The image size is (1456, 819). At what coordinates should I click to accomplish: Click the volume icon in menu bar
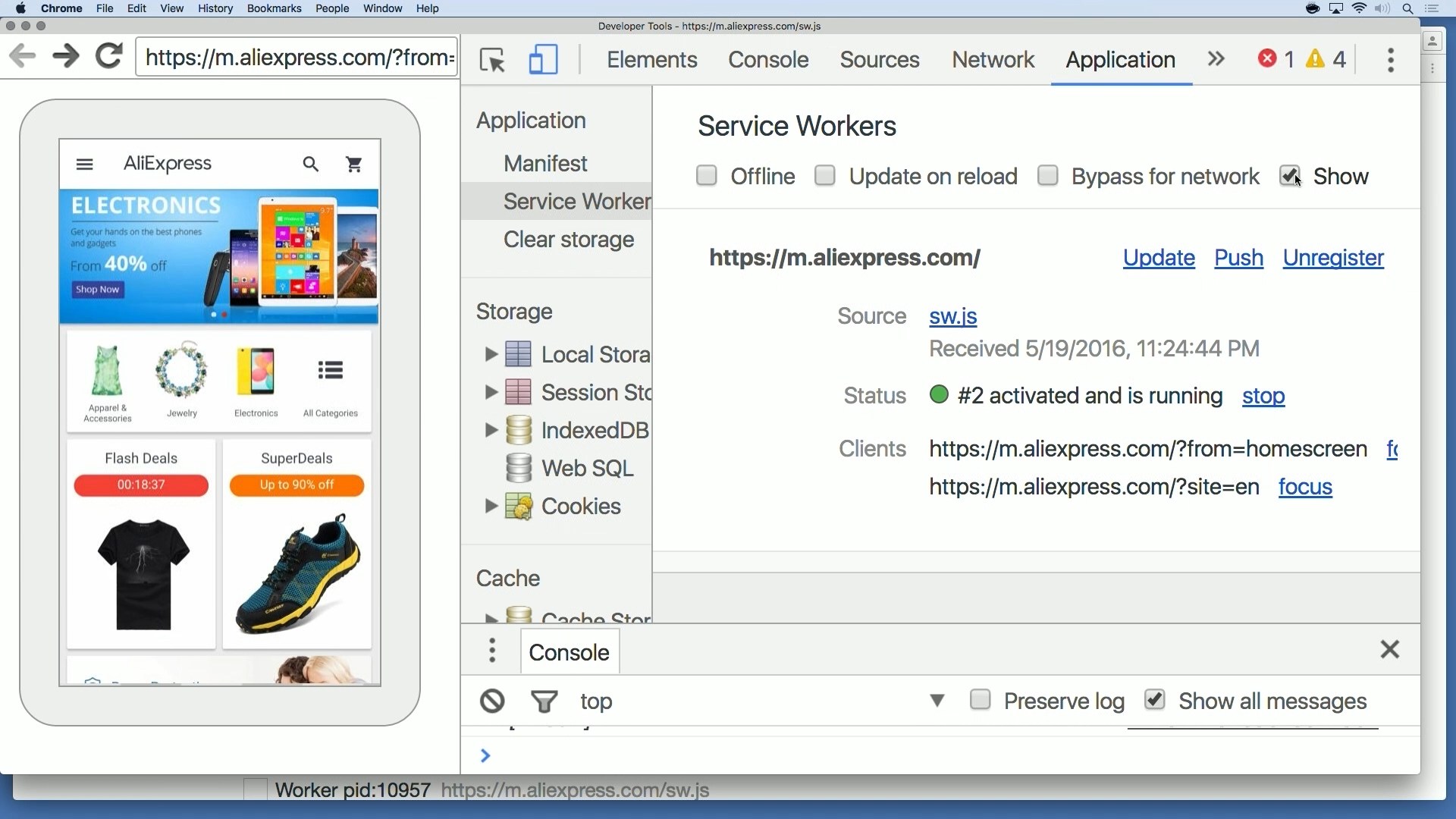[1384, 8]
